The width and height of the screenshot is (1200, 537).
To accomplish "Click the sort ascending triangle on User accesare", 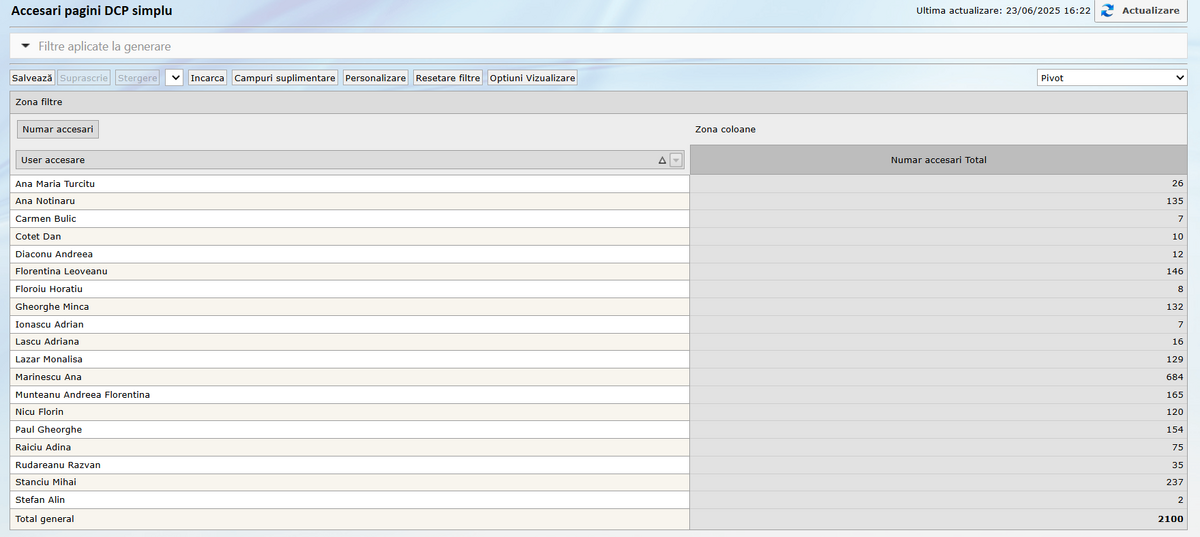I will tap(661, 160).
